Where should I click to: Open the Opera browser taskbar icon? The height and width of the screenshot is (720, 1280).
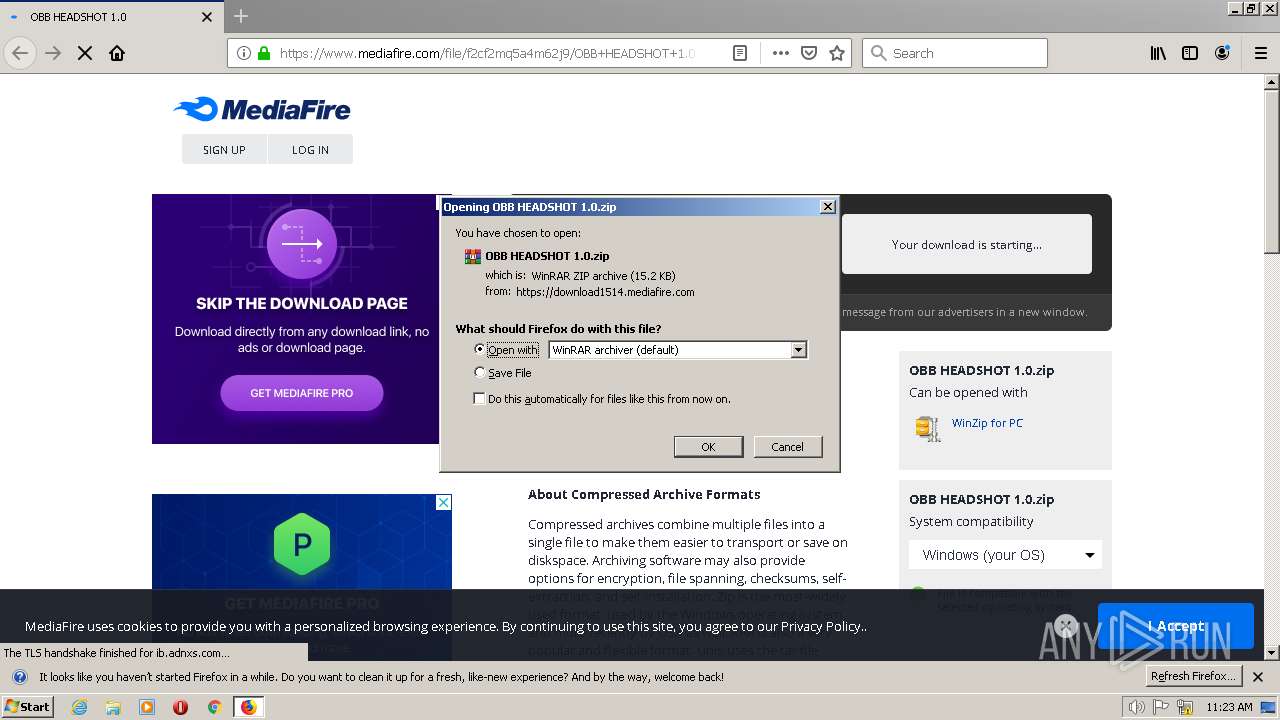[x=181, y=707]
